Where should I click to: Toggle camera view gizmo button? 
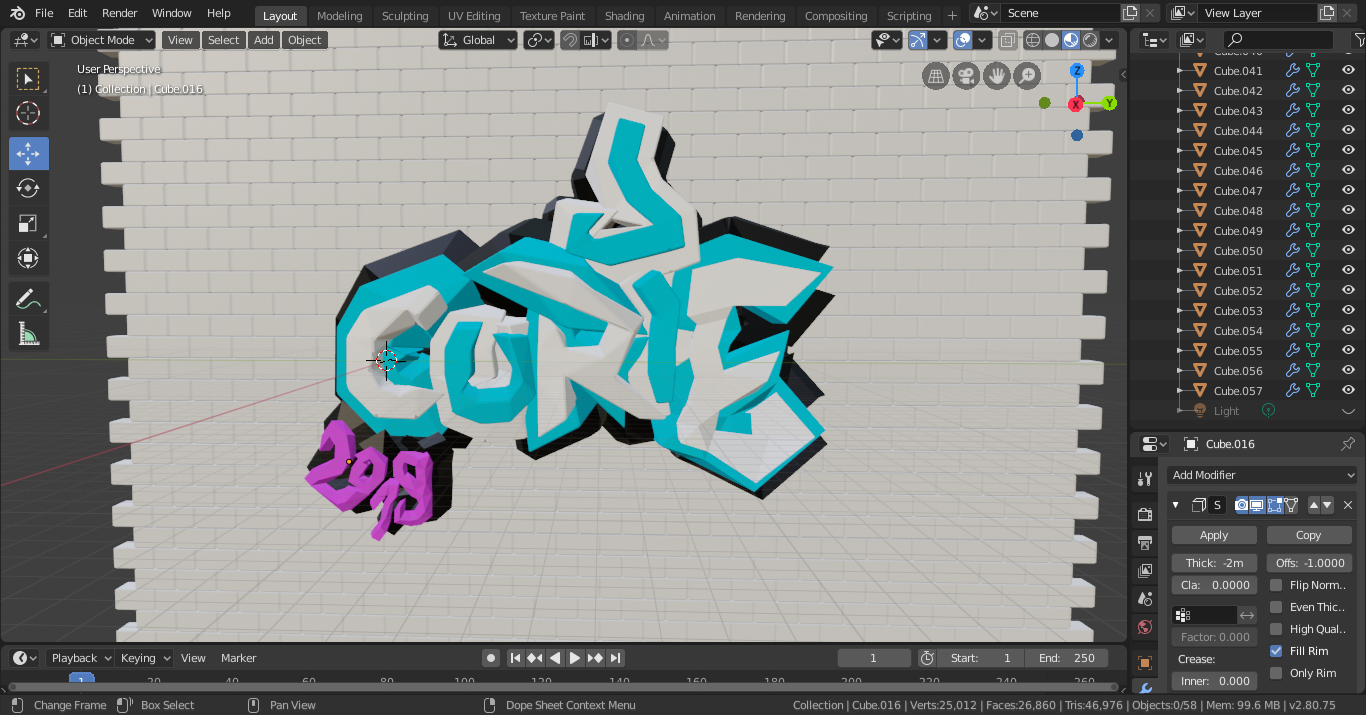(966, 76)
